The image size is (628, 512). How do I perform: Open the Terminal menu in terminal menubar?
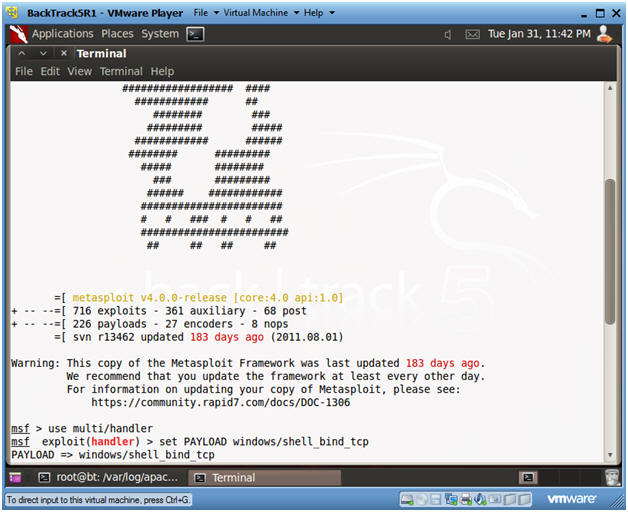coord(121,71)
